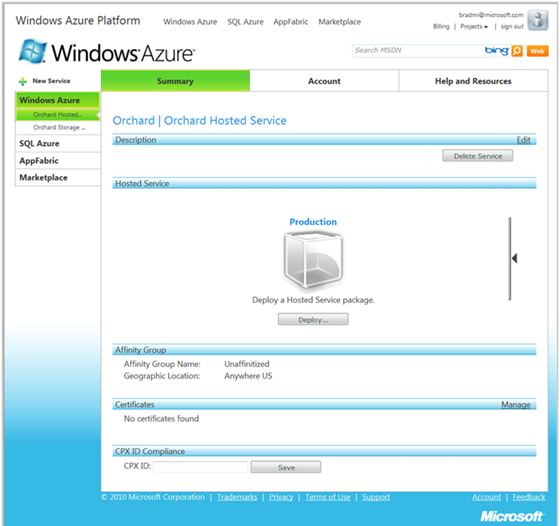Click the Bing search magnifier icon
Screen dimensions: 560x526
click(517, 51)
